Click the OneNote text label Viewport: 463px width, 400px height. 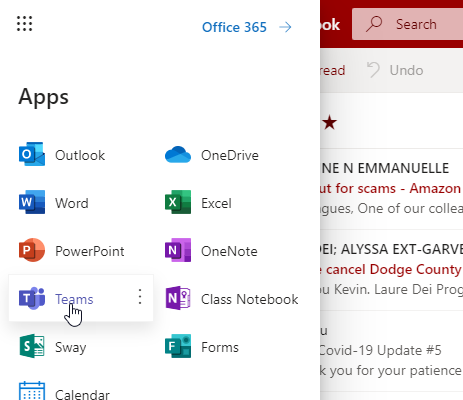(x=229, y=251)
